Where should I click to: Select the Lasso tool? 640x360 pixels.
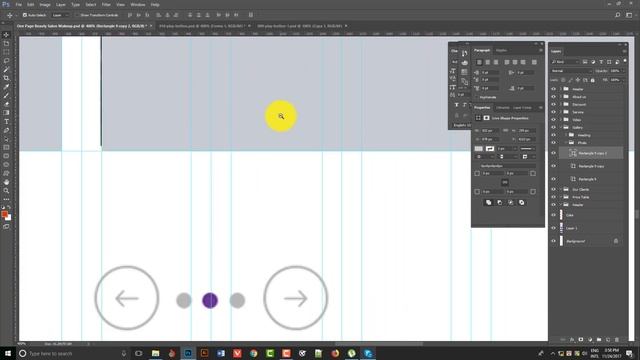click(6, 61)
